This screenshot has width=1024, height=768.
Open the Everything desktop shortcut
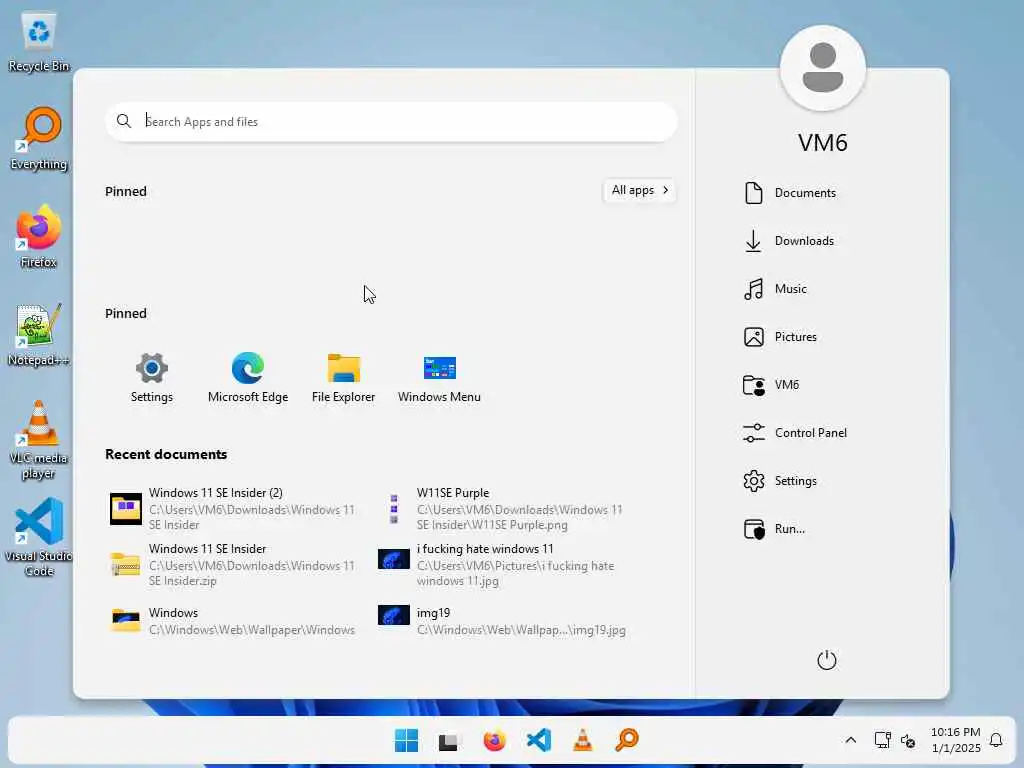(39, 138)
